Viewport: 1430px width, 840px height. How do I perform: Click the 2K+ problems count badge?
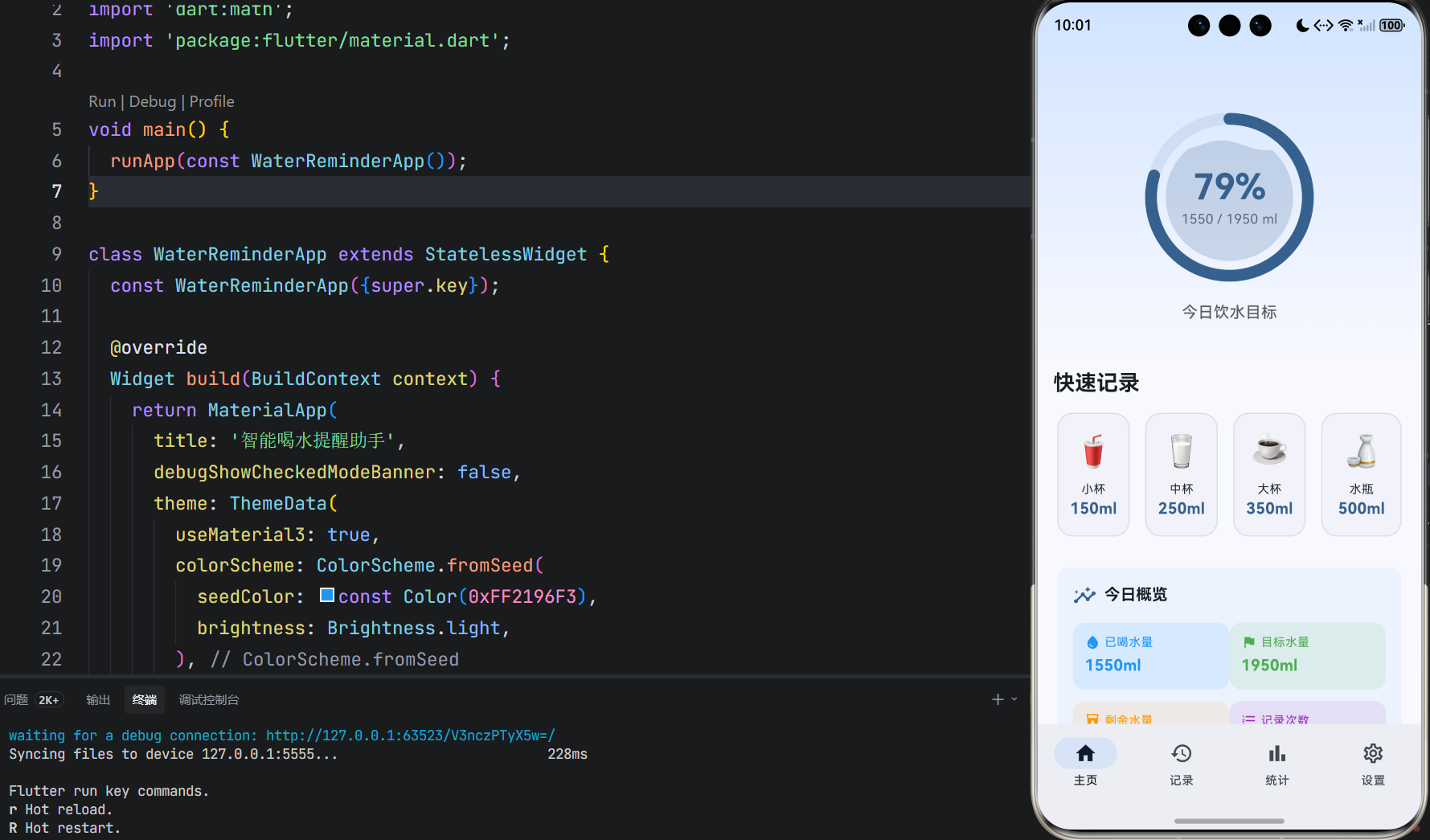point(49,700)
